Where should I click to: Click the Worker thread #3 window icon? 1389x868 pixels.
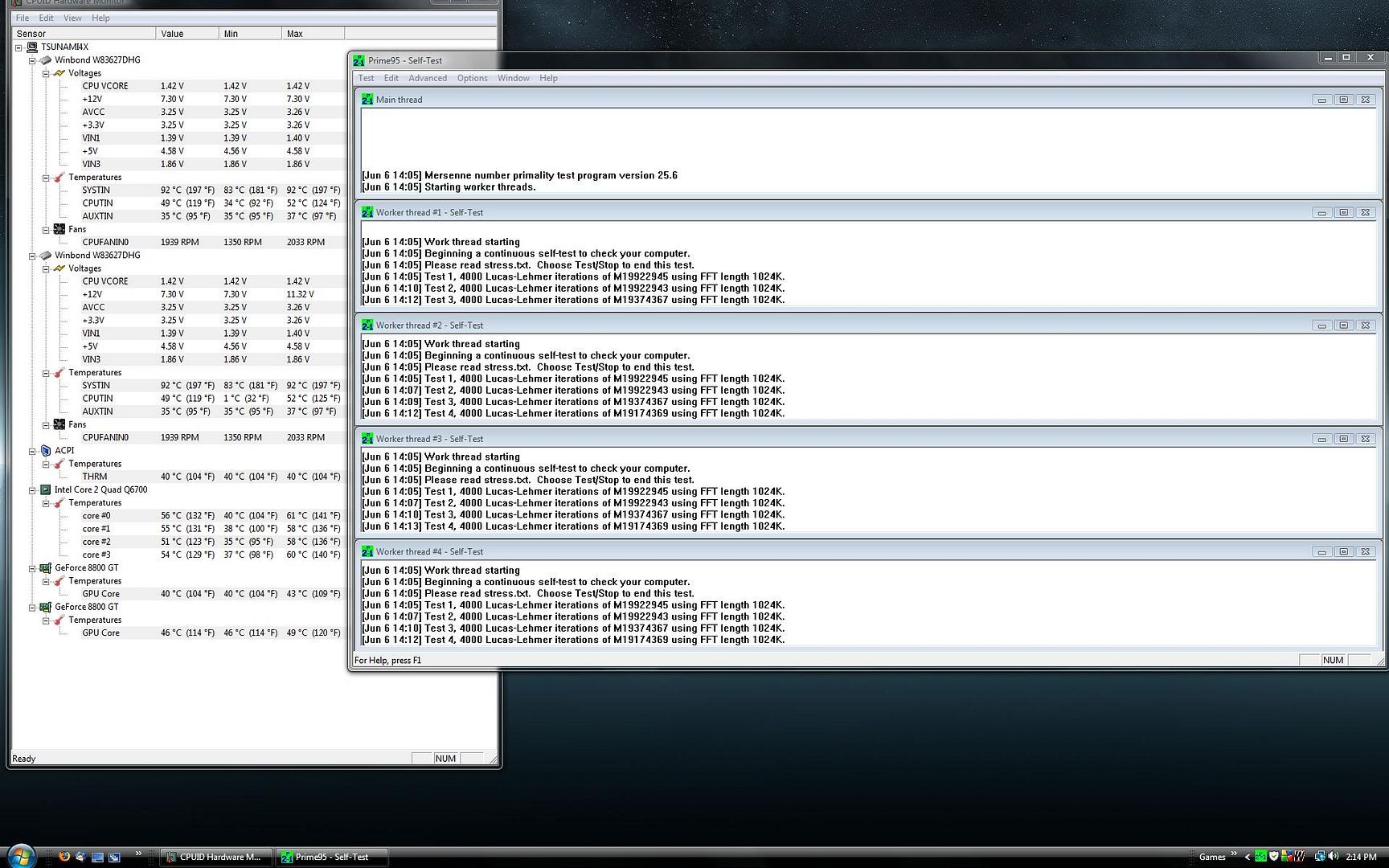click(x=367, y=439)
